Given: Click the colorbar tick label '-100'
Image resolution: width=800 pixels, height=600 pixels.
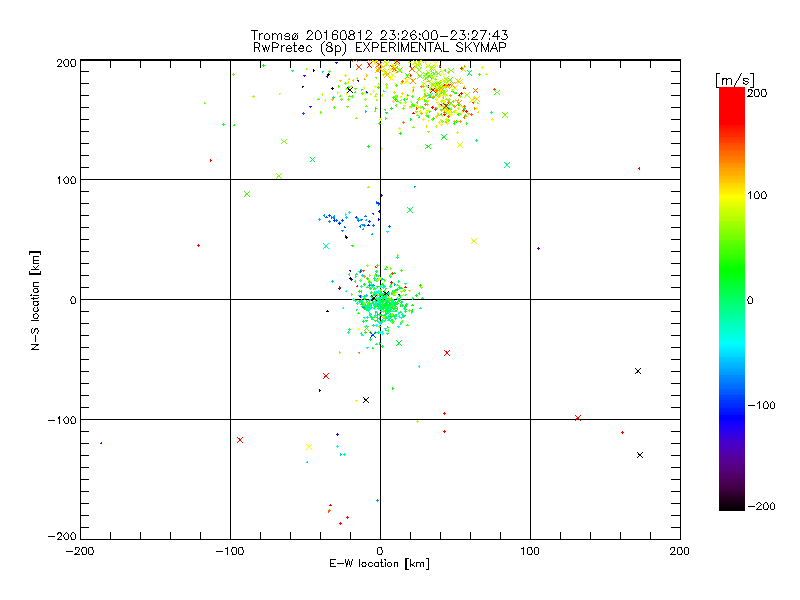Looking at the screenshot, I should point(761,405).
